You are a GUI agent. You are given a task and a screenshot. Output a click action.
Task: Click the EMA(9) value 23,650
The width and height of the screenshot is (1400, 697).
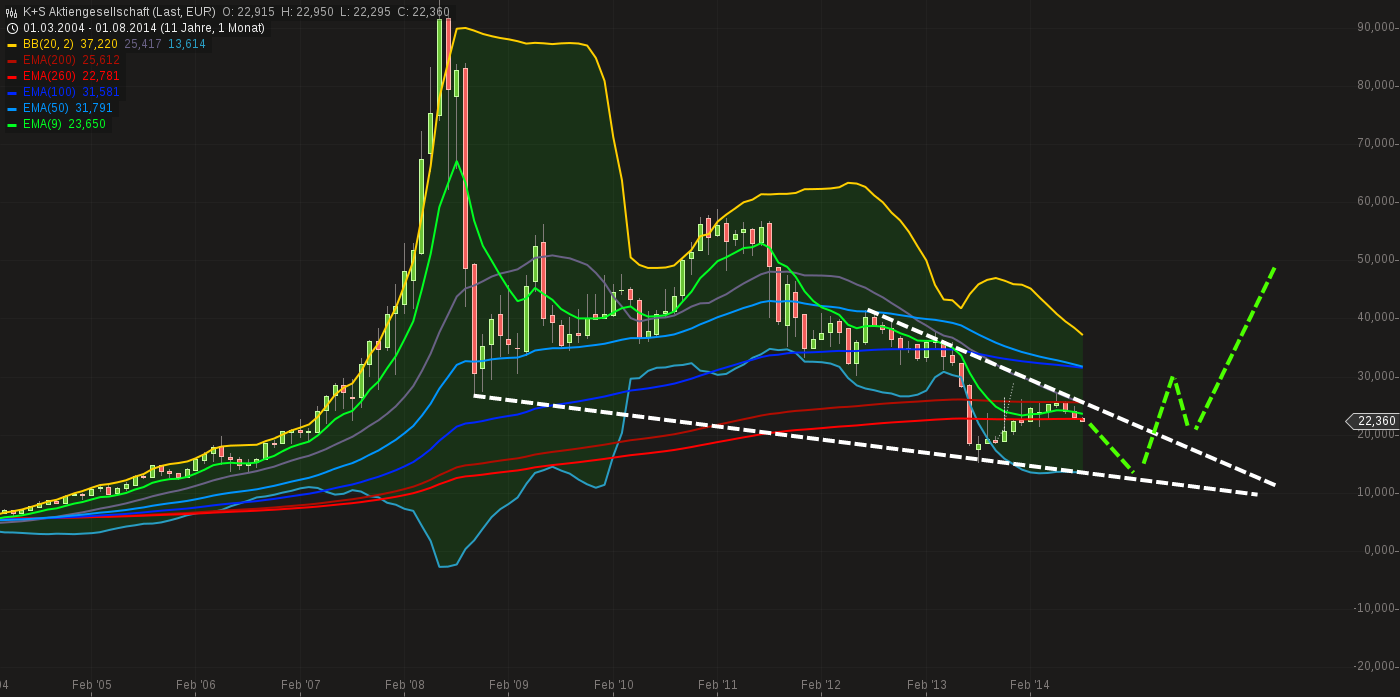(87, 124)
